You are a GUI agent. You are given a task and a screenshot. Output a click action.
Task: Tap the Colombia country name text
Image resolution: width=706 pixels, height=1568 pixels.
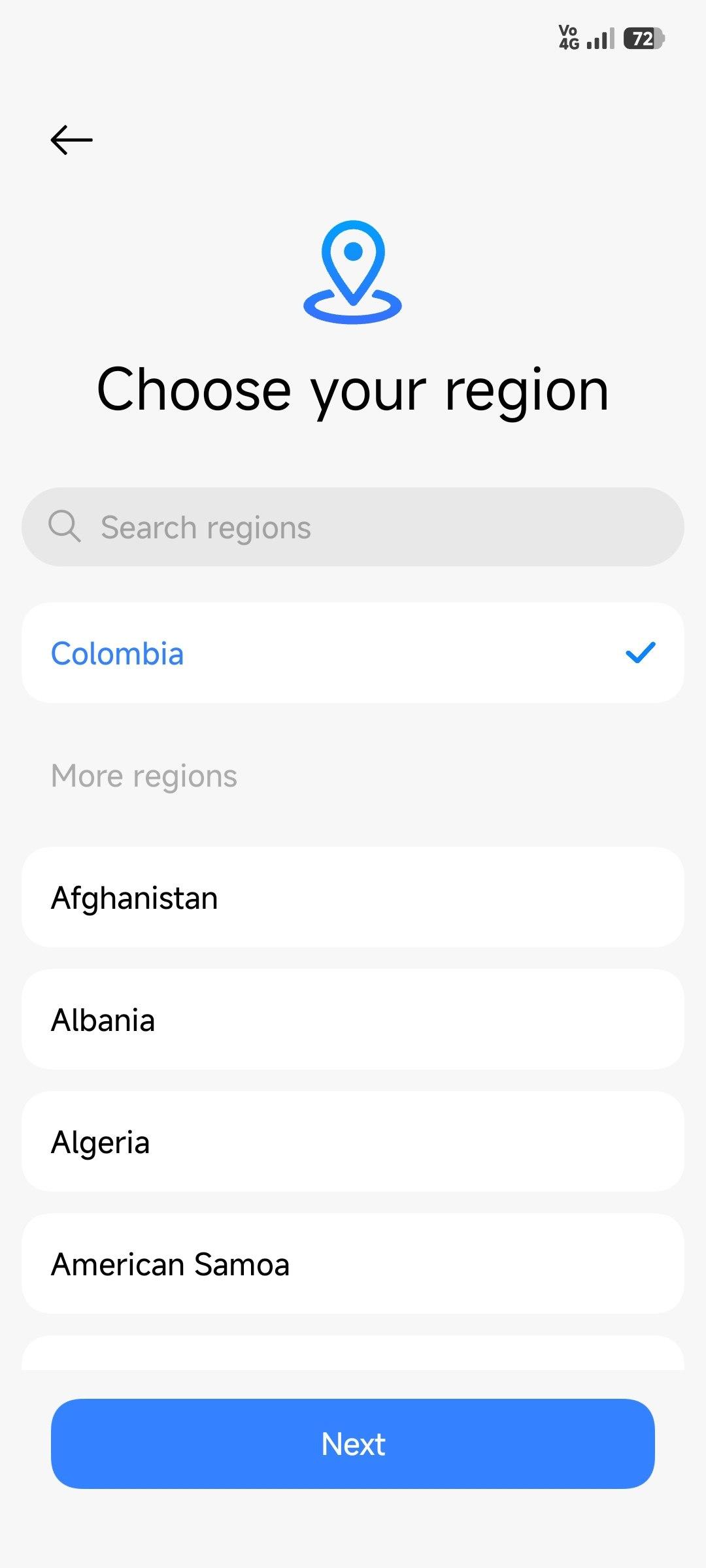point(118,653)
